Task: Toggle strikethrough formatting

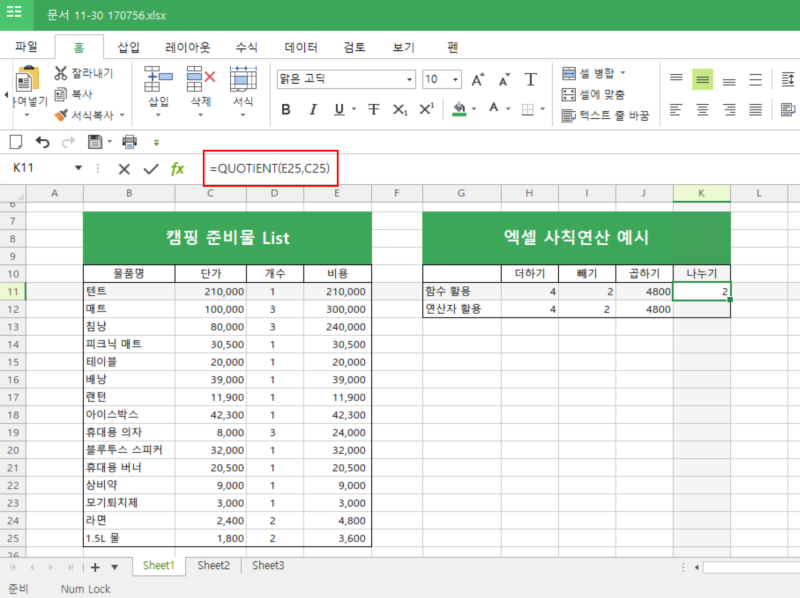Action: pyautogui.click(x=373, y=110)
